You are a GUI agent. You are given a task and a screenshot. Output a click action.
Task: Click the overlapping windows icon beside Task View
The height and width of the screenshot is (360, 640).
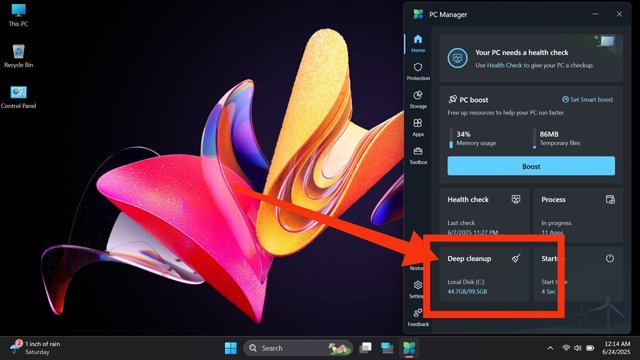click(387, 348)
